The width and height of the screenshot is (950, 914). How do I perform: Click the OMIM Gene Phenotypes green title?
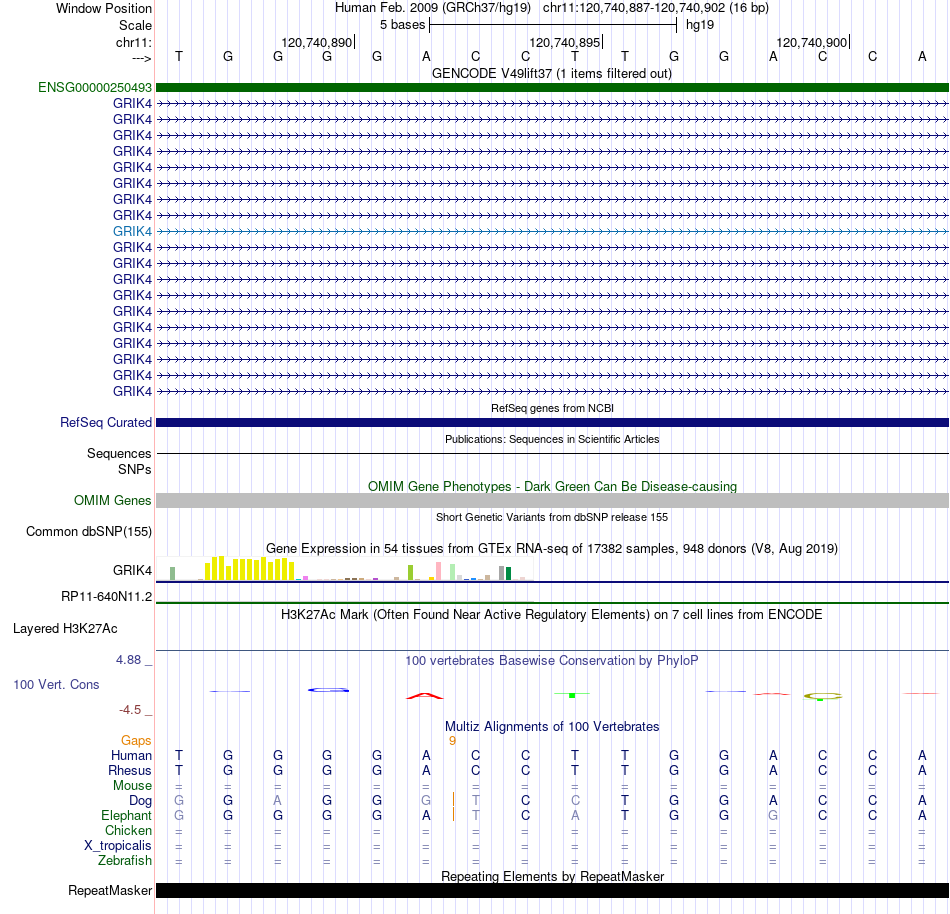tap(552, 486)
